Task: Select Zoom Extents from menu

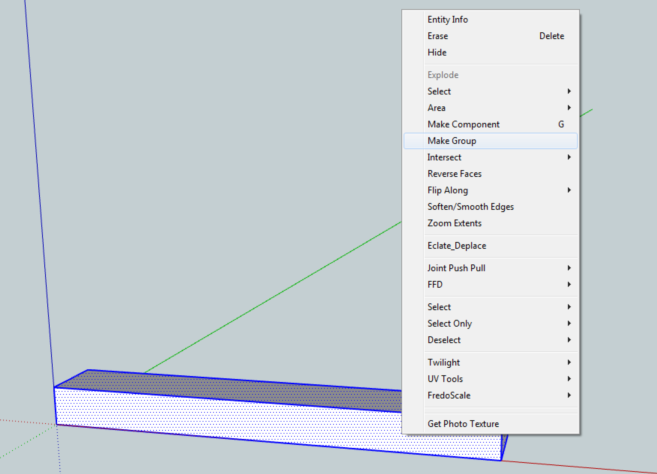Action: [x=454, y=223]
